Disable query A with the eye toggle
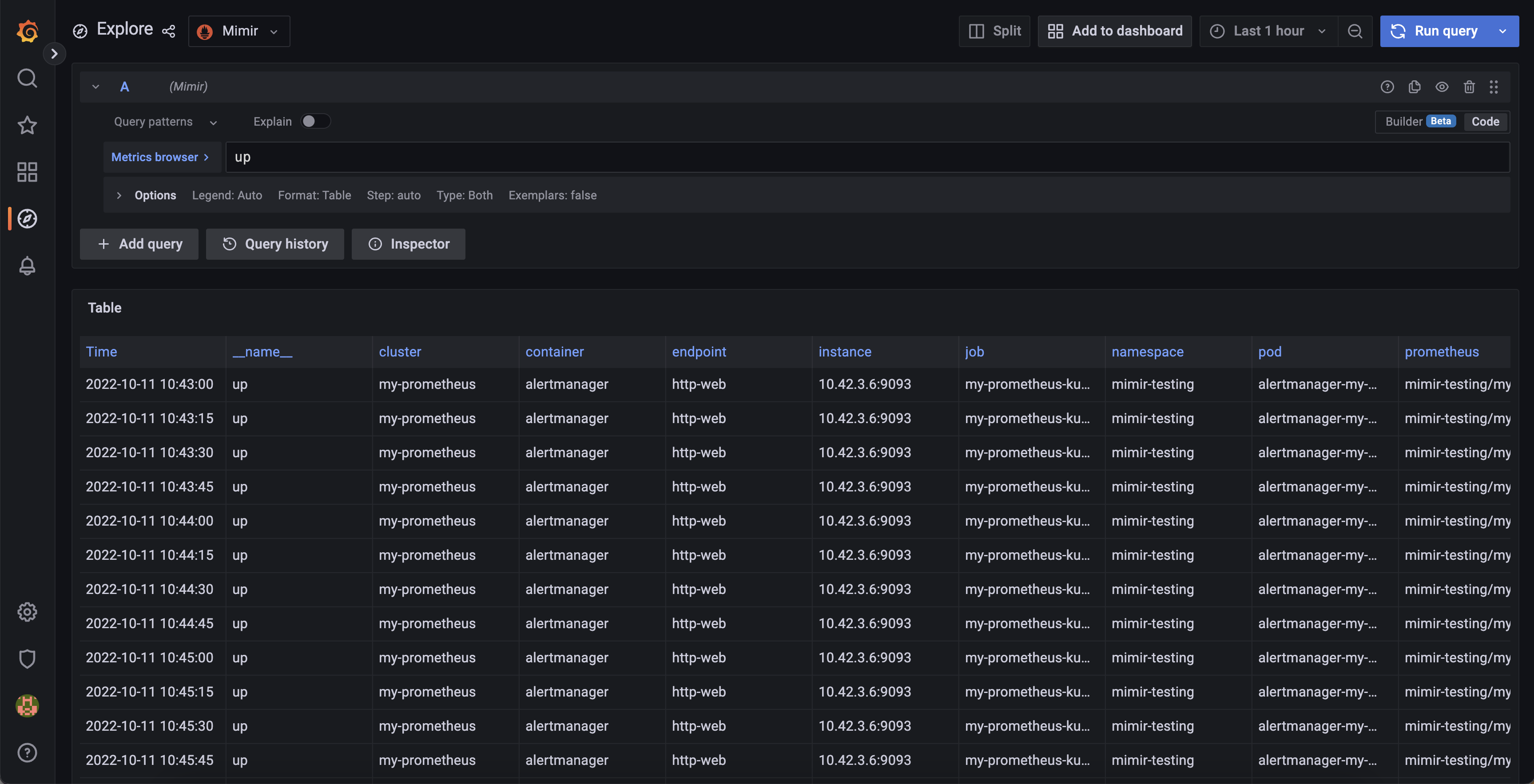This screenshot has width=1534, height=784. (1442, 87)
